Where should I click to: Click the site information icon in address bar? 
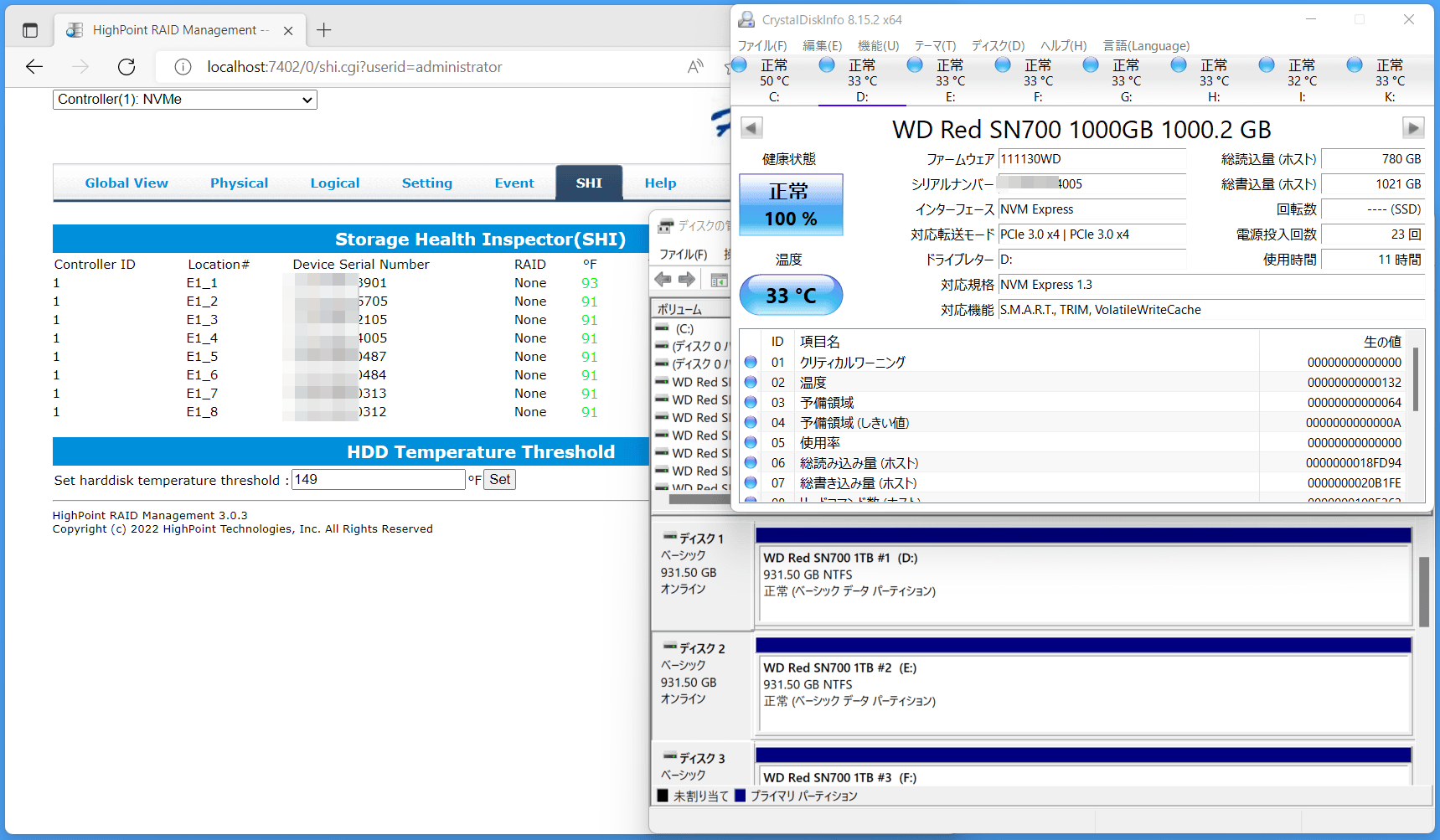pos(183,67)
